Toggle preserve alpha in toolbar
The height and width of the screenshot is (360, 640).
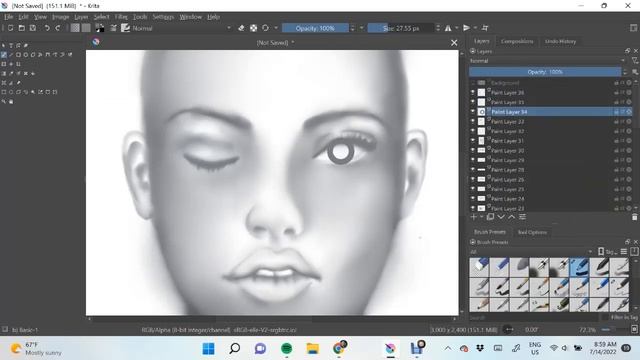pos(253,28)
